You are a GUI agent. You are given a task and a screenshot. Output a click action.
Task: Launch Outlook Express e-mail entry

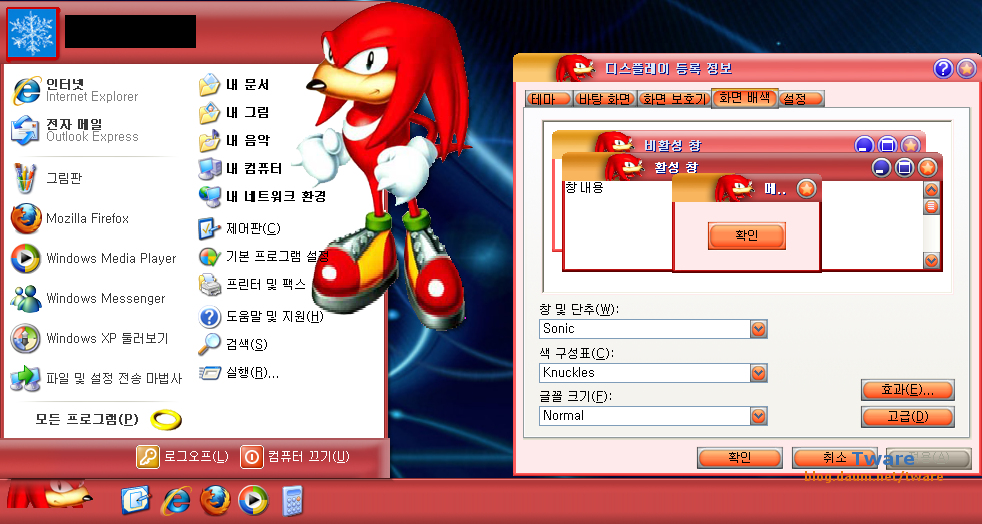point(75,130)
